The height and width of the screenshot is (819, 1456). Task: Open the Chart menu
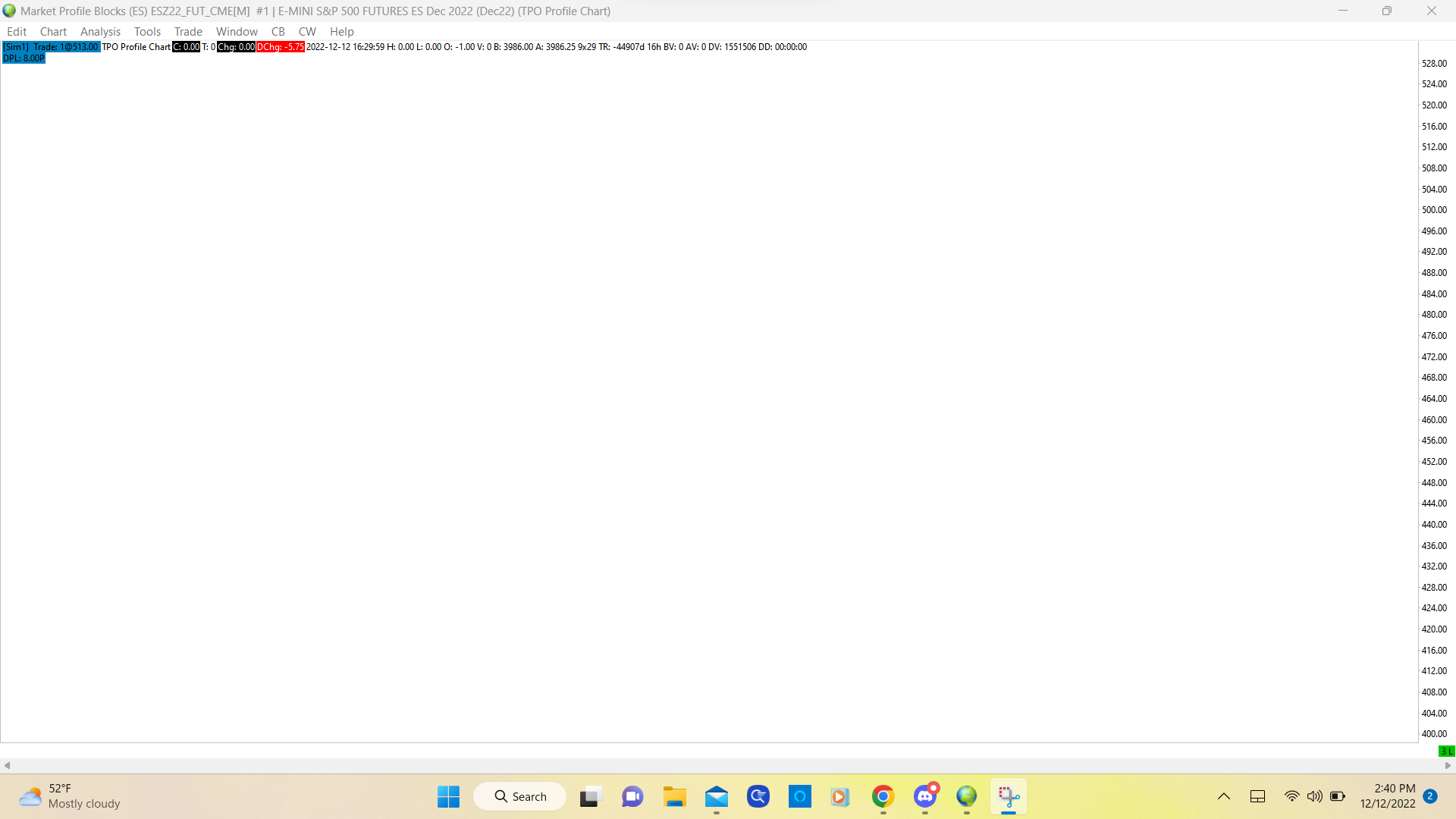tap(53, 32)
